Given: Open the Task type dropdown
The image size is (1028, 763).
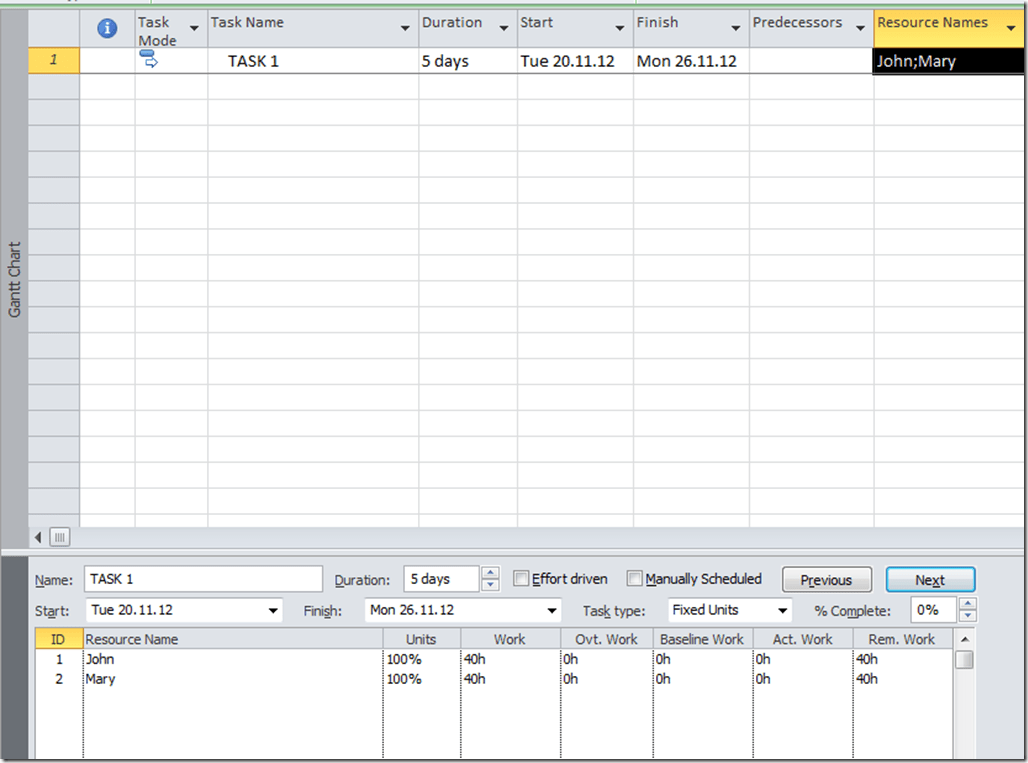Looking at the screenshot, I should [x=781, y=610].
